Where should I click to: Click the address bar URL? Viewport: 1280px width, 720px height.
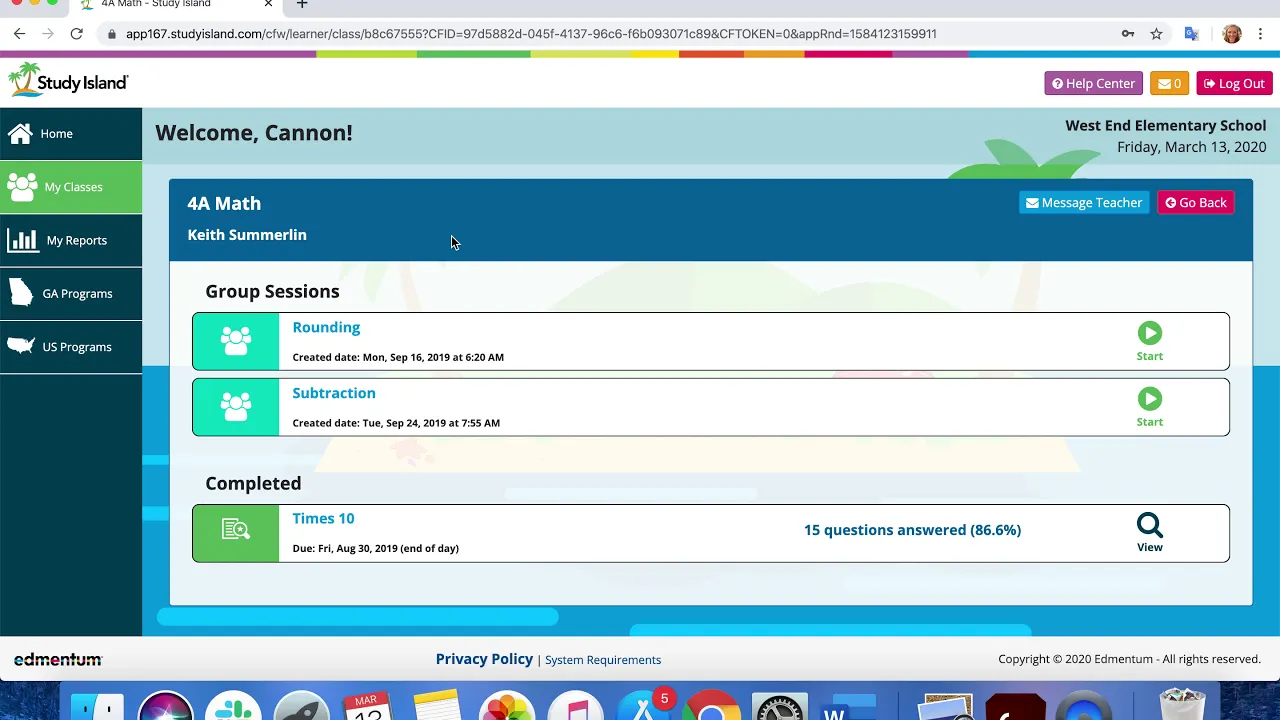click(x=531, y=34)
